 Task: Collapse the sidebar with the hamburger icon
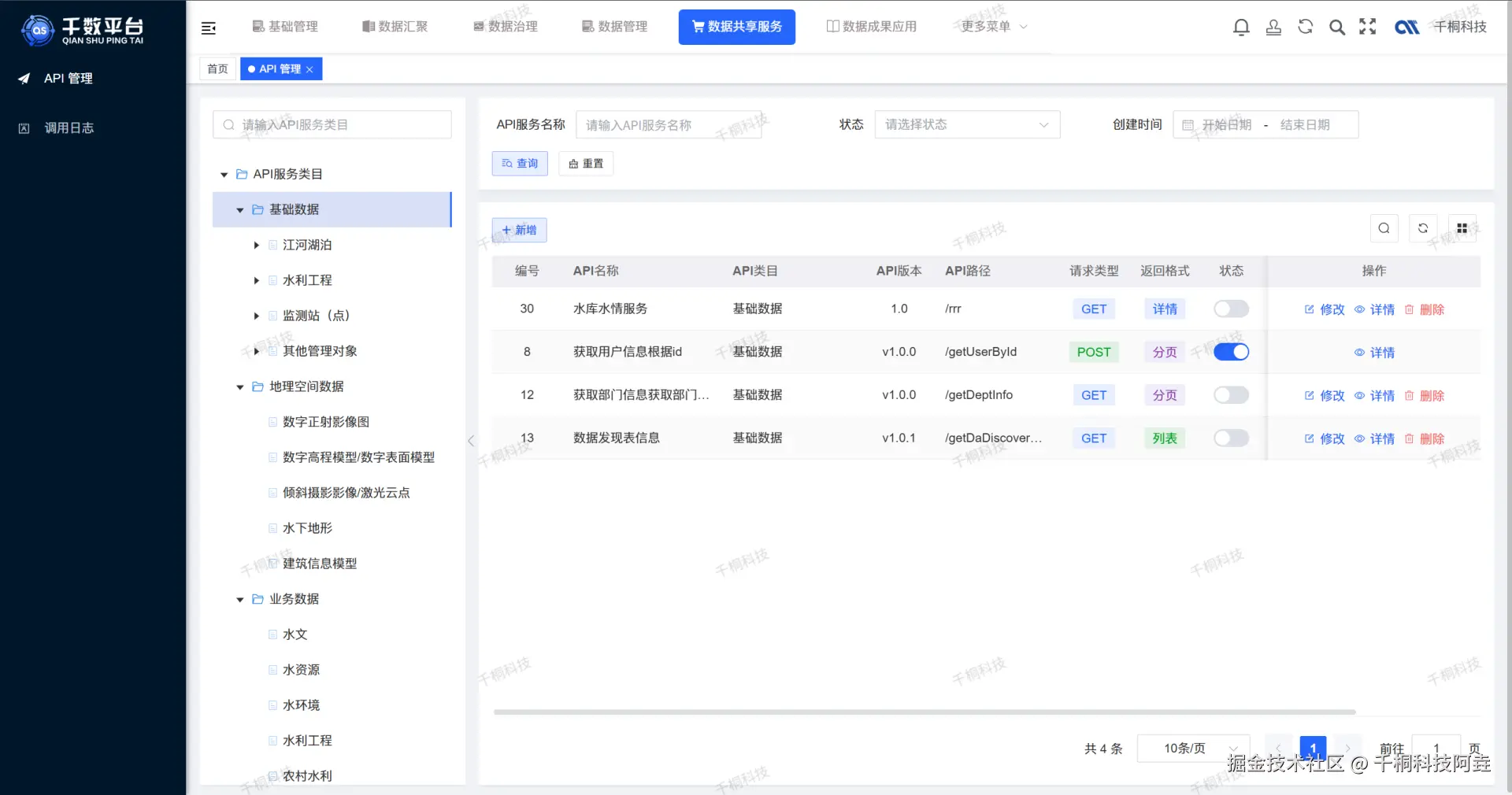point(208,27)
